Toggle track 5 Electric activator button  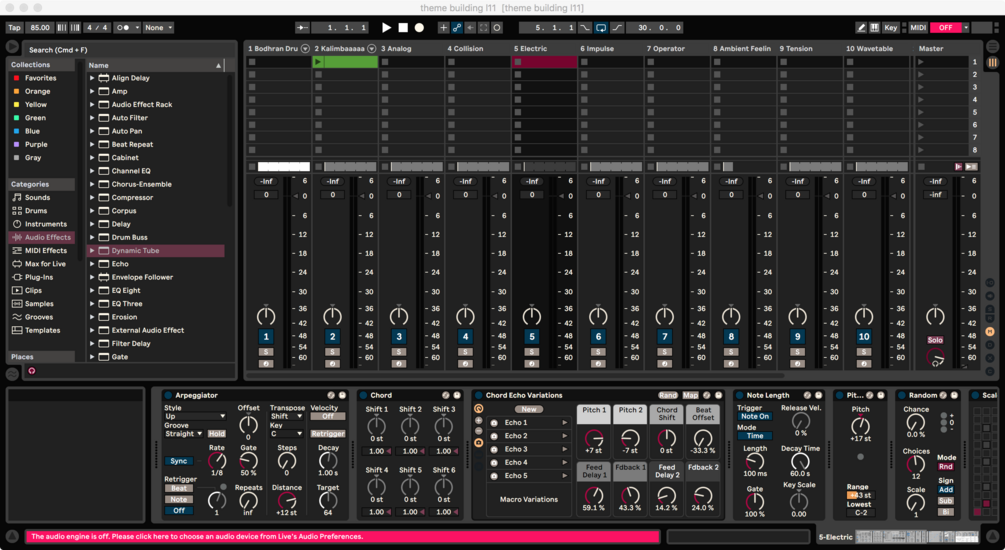tap(531, 337)
